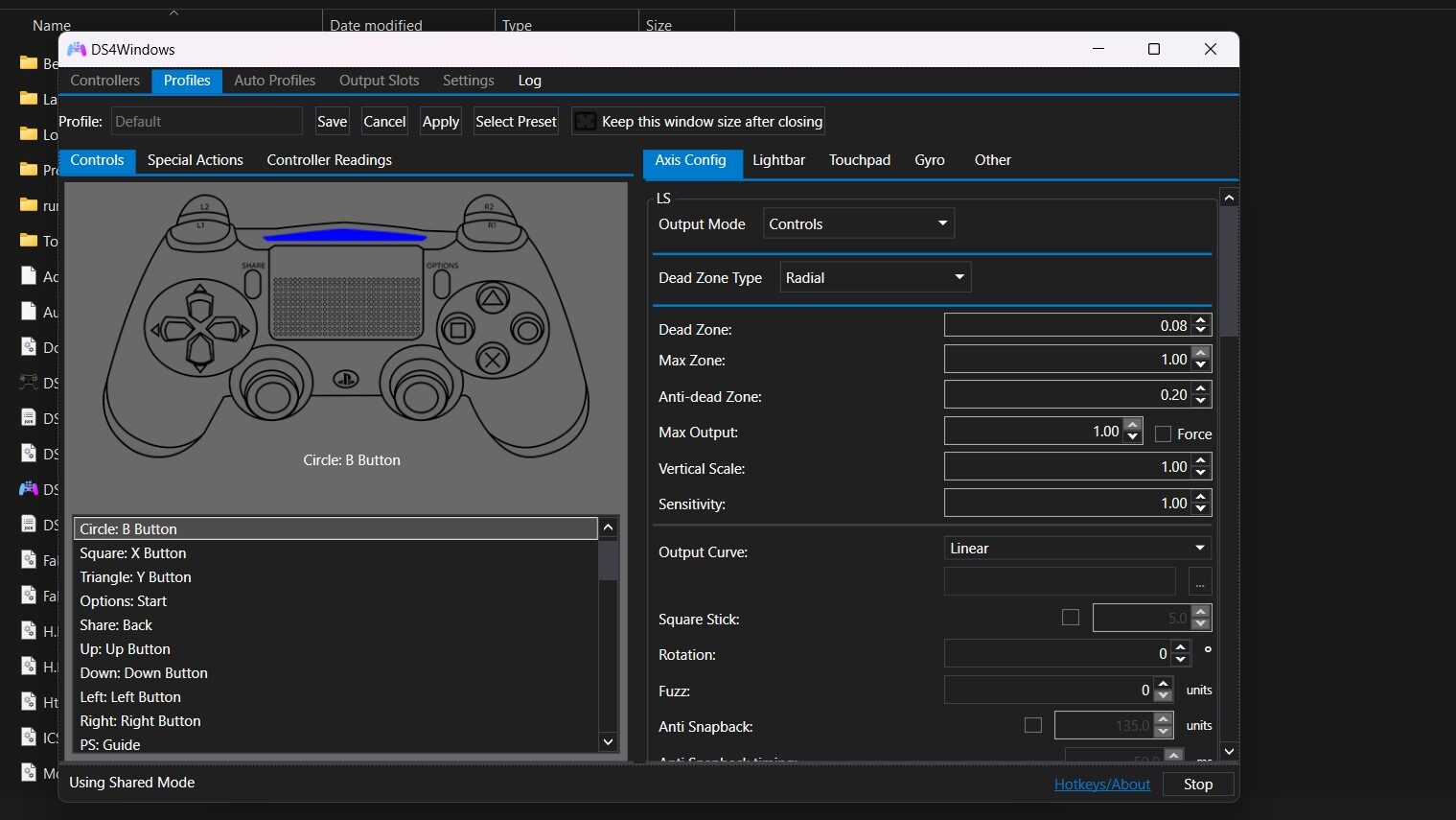Switch to the Controllers tab

tap(104, 81)
